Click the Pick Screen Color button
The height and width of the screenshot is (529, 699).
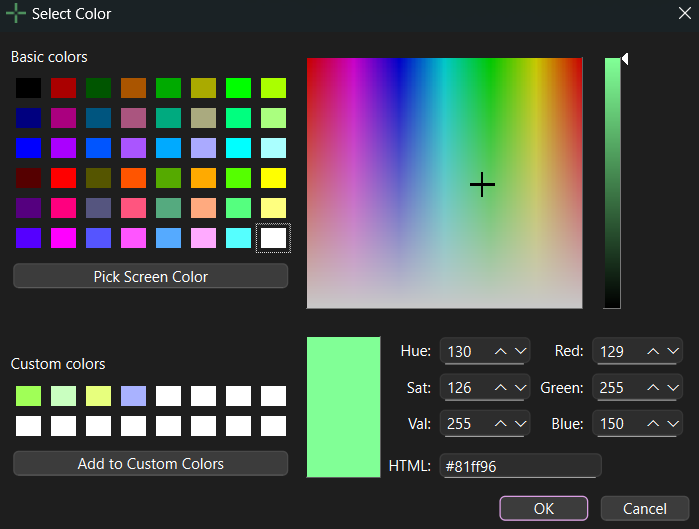click(150, 276)
